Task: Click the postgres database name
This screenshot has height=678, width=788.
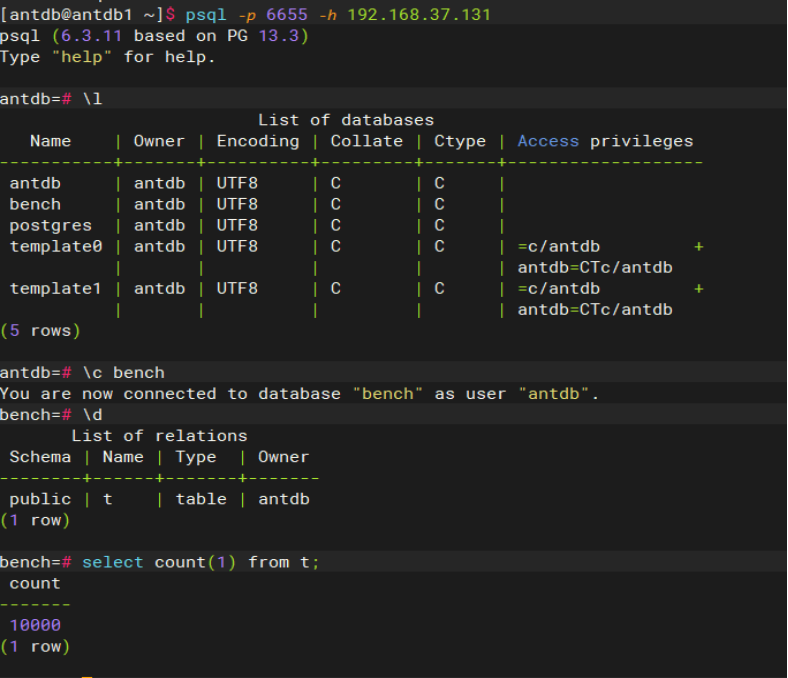Action: (50, 226)
